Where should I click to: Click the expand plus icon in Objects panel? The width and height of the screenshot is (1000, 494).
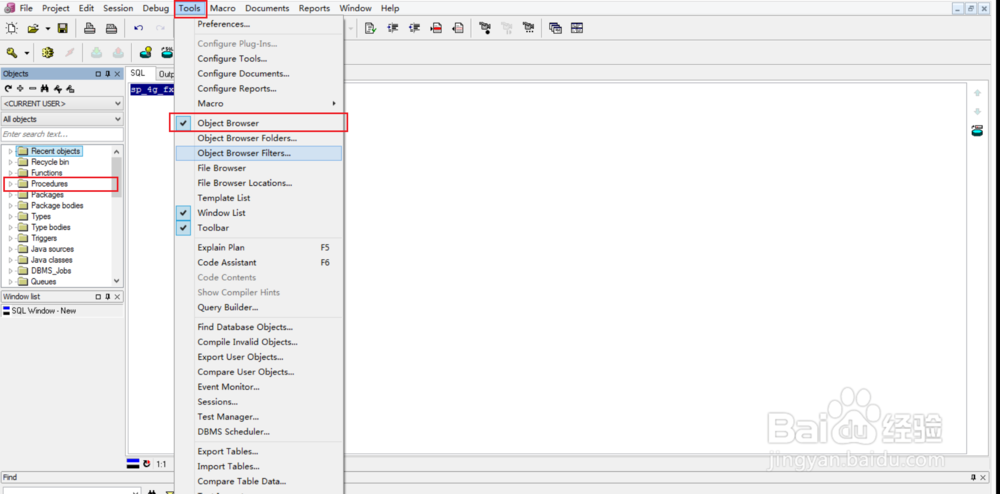20,89
